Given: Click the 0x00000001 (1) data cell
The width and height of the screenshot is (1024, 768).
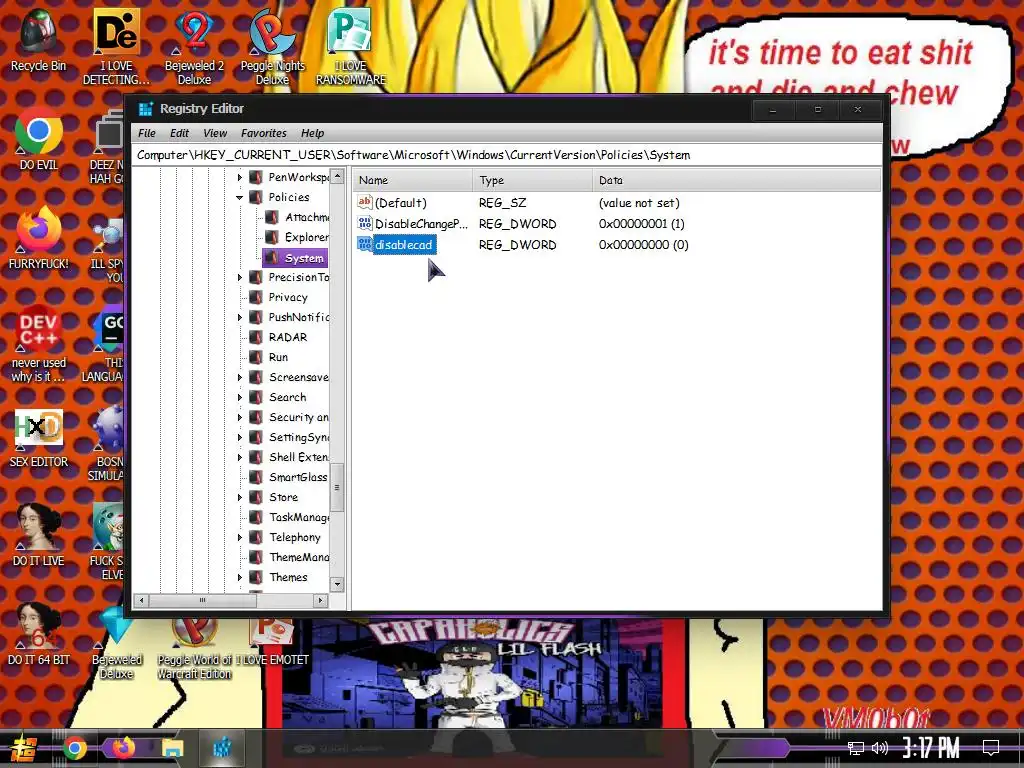Looking at the screenshot, I should [x=641, y=224].
